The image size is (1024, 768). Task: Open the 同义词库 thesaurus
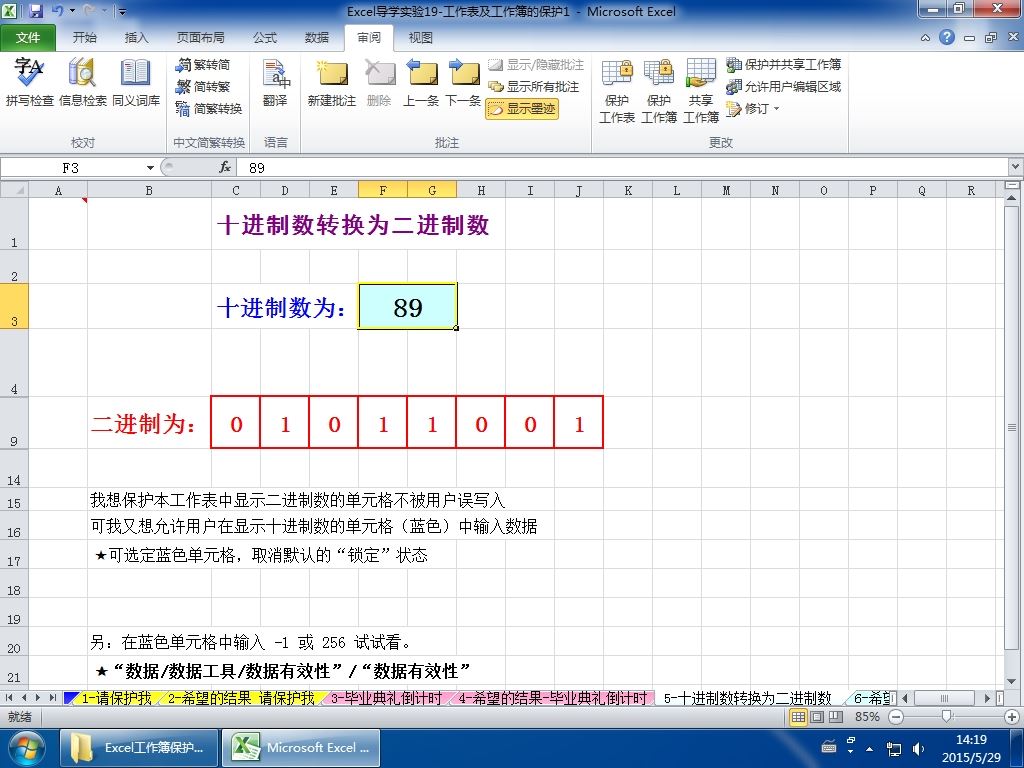click(x=135, y=82)
